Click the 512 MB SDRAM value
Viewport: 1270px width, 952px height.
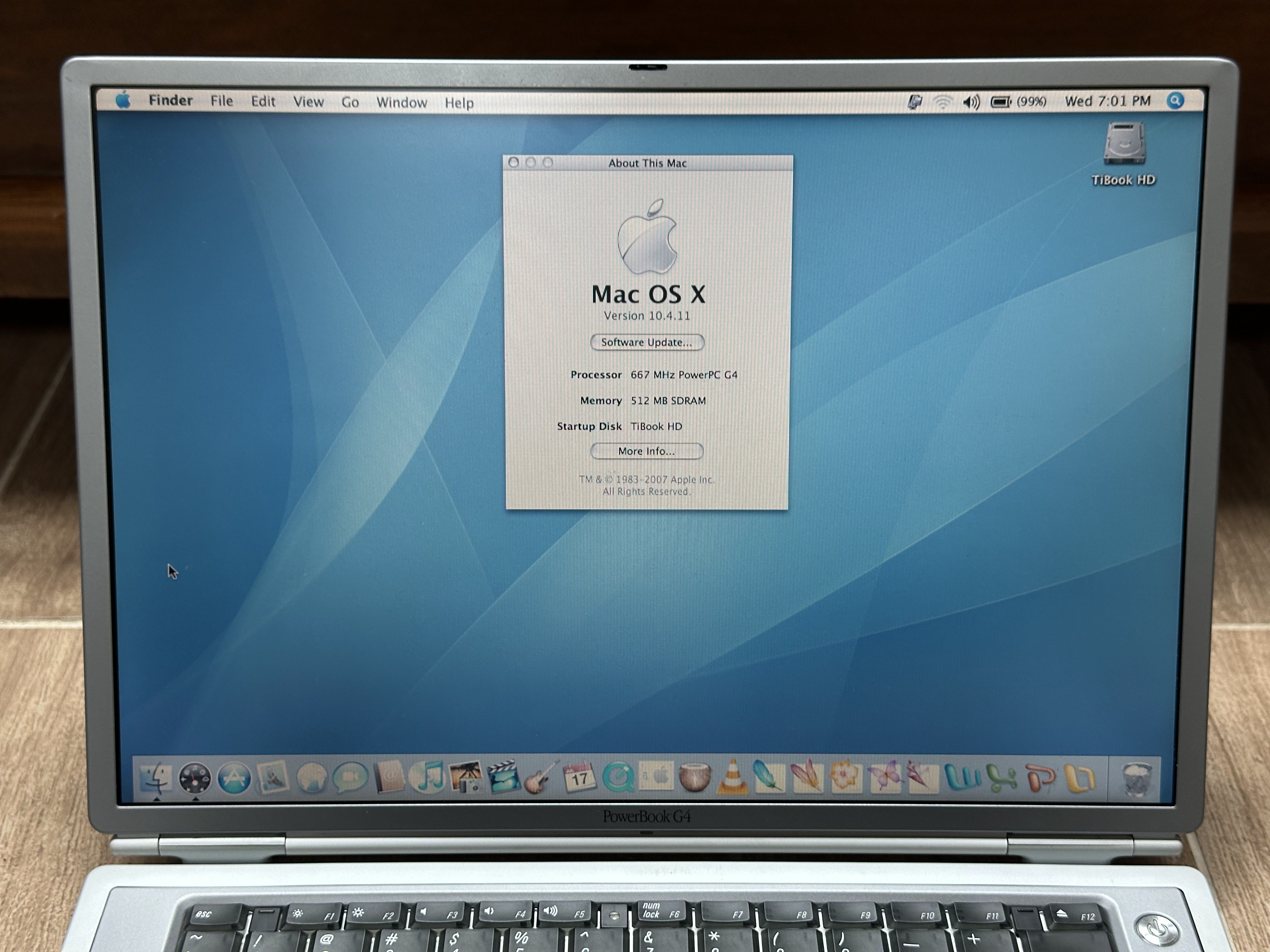click(x=668, y=400)
